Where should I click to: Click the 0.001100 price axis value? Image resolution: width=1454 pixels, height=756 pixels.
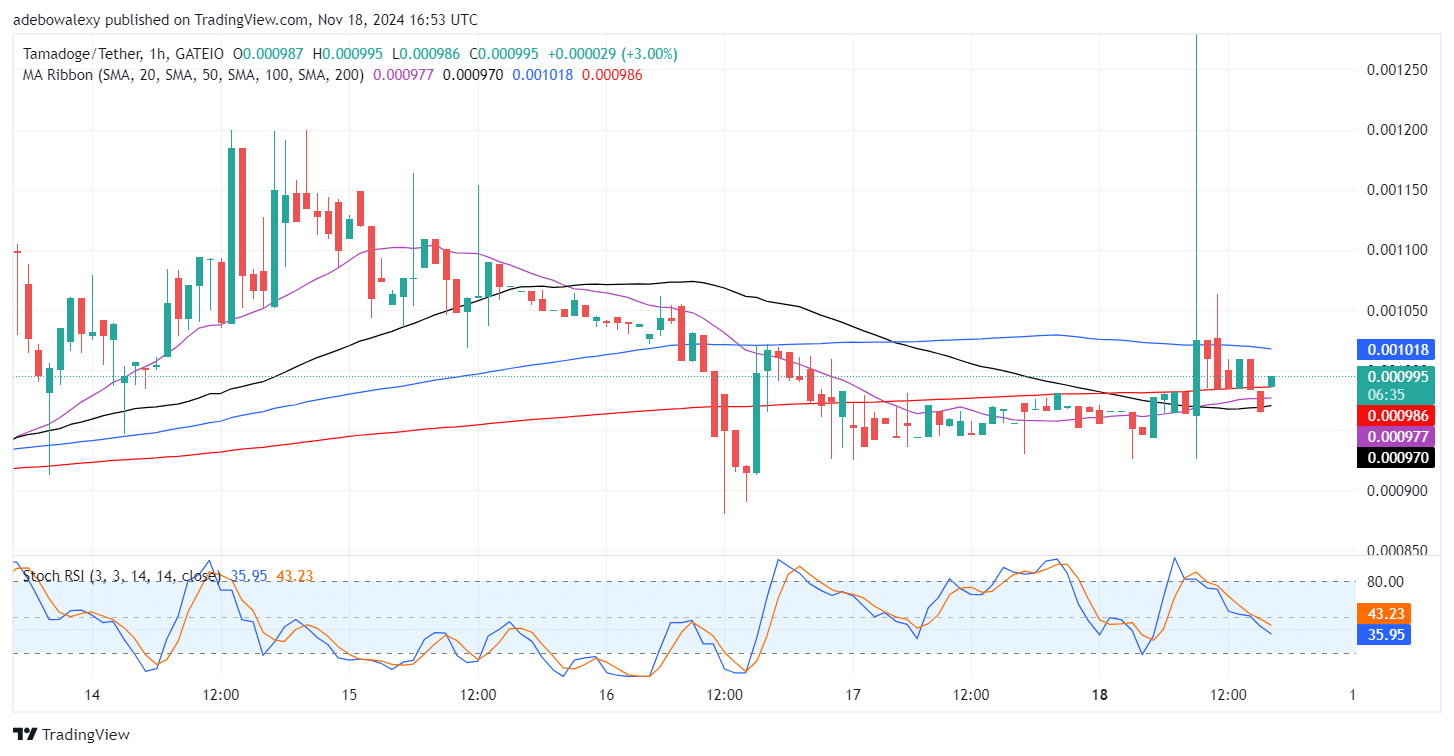[1395, 249]
